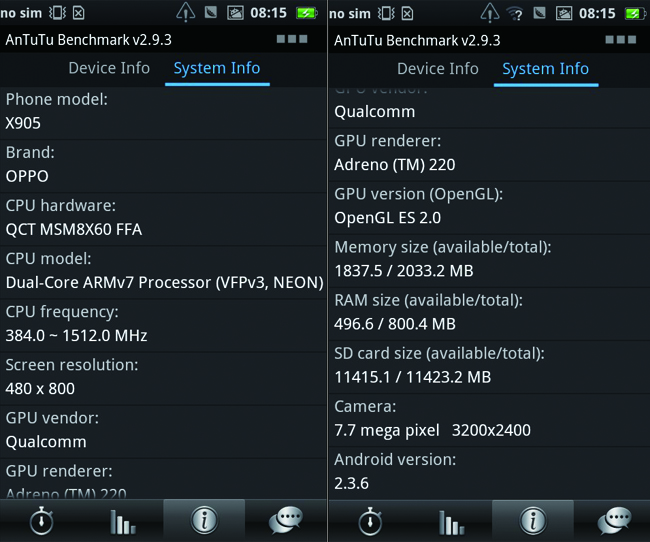The height and width of the screenshot is (542, 650).
Task: Tap Qualcomm GPU vendor in right screen
Action: click(375, 112)
